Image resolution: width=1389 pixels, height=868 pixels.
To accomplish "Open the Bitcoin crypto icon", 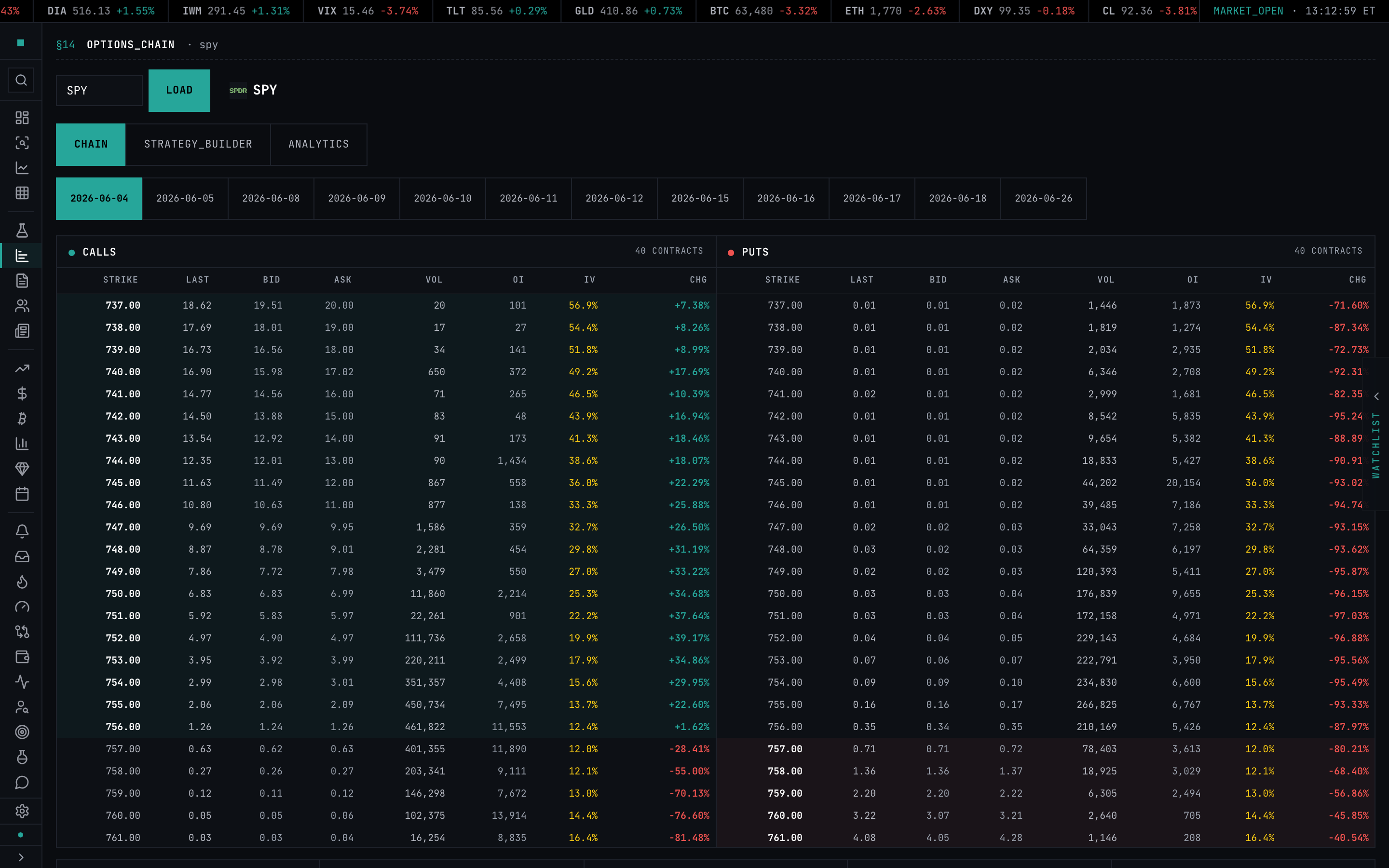I will [x=22, y=419].
